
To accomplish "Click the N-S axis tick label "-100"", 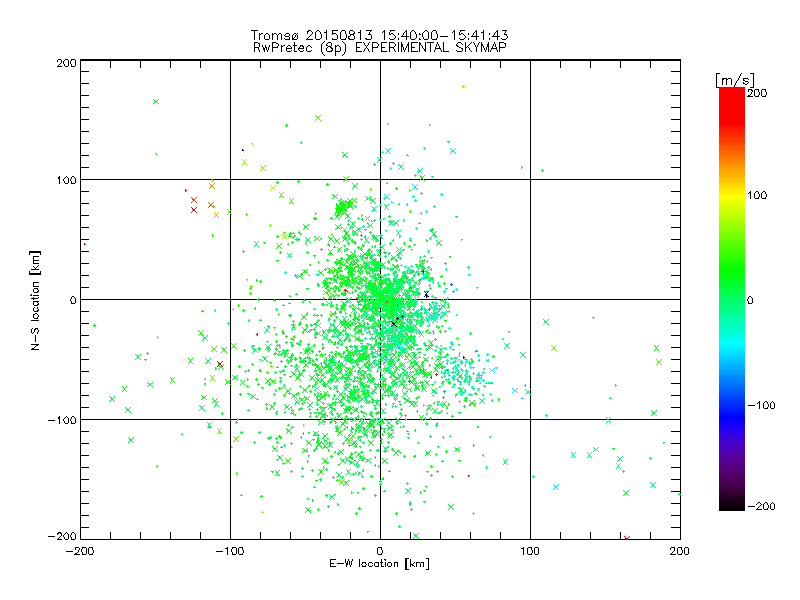I will click(x=62, y=420).
